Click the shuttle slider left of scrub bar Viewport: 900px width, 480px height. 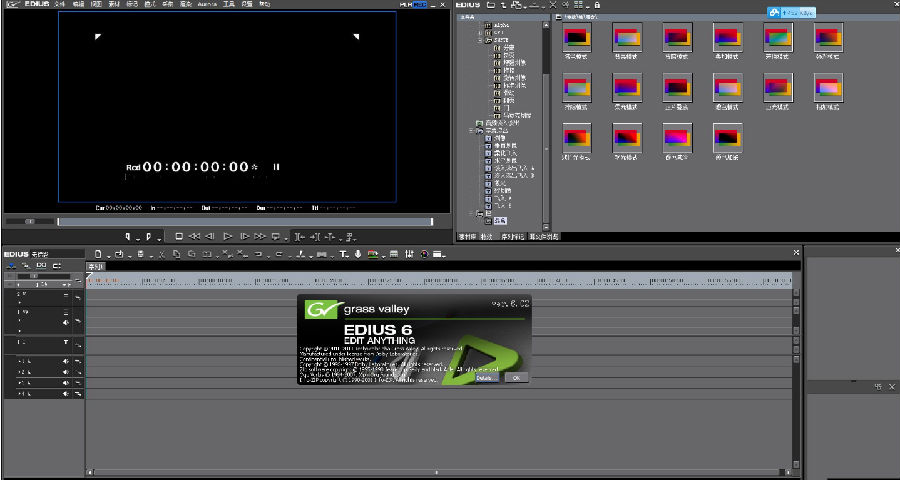tap(30, 222)
